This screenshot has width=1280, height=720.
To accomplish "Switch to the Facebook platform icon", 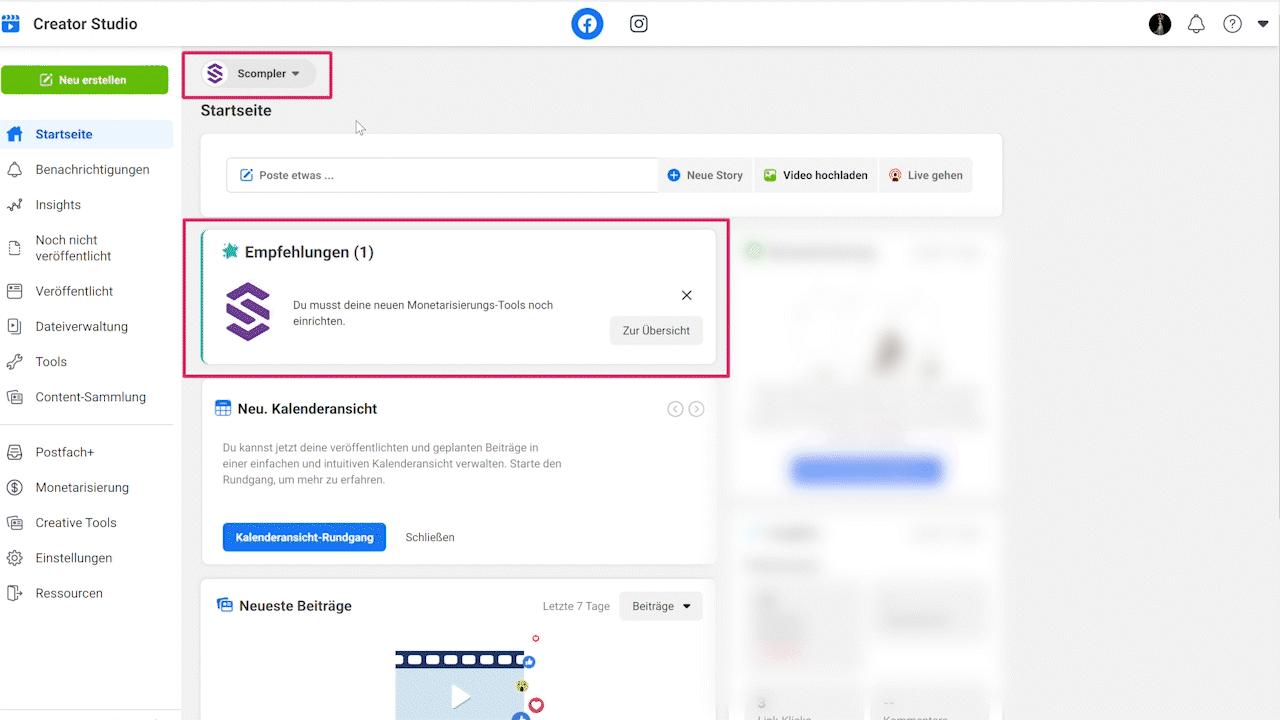I will [587, 24].
